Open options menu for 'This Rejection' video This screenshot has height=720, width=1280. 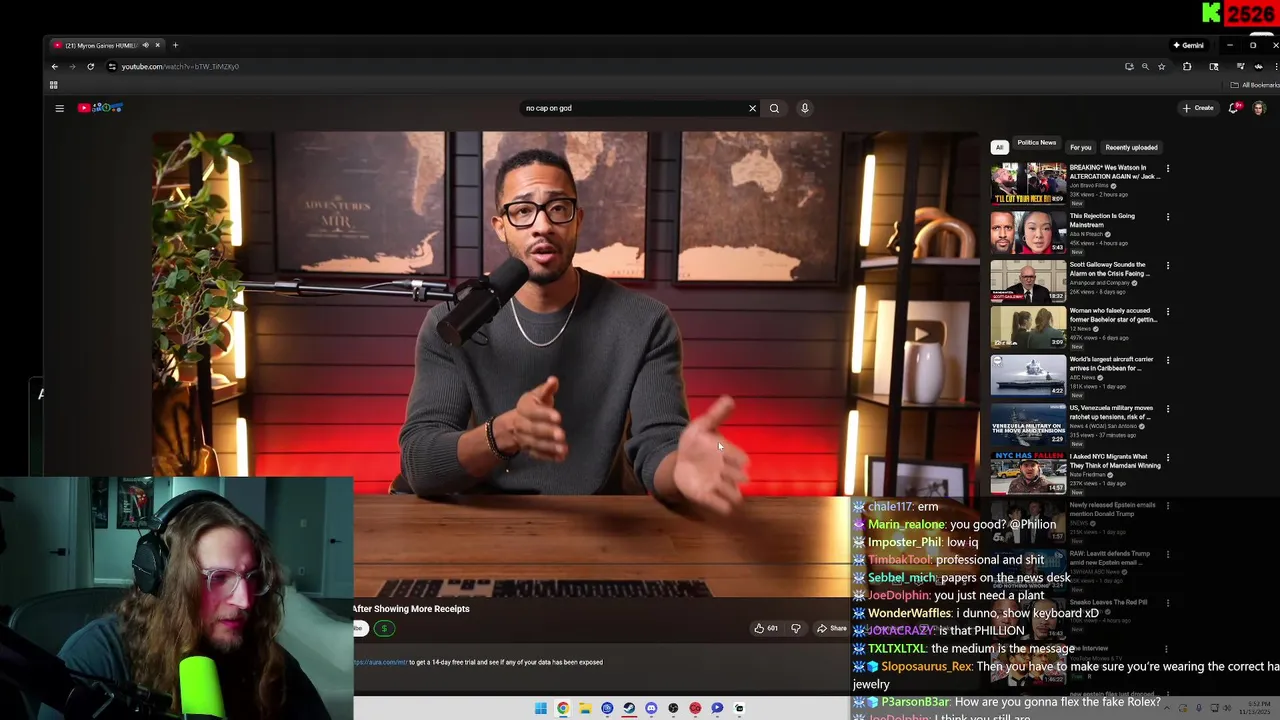pos(1167,217)
